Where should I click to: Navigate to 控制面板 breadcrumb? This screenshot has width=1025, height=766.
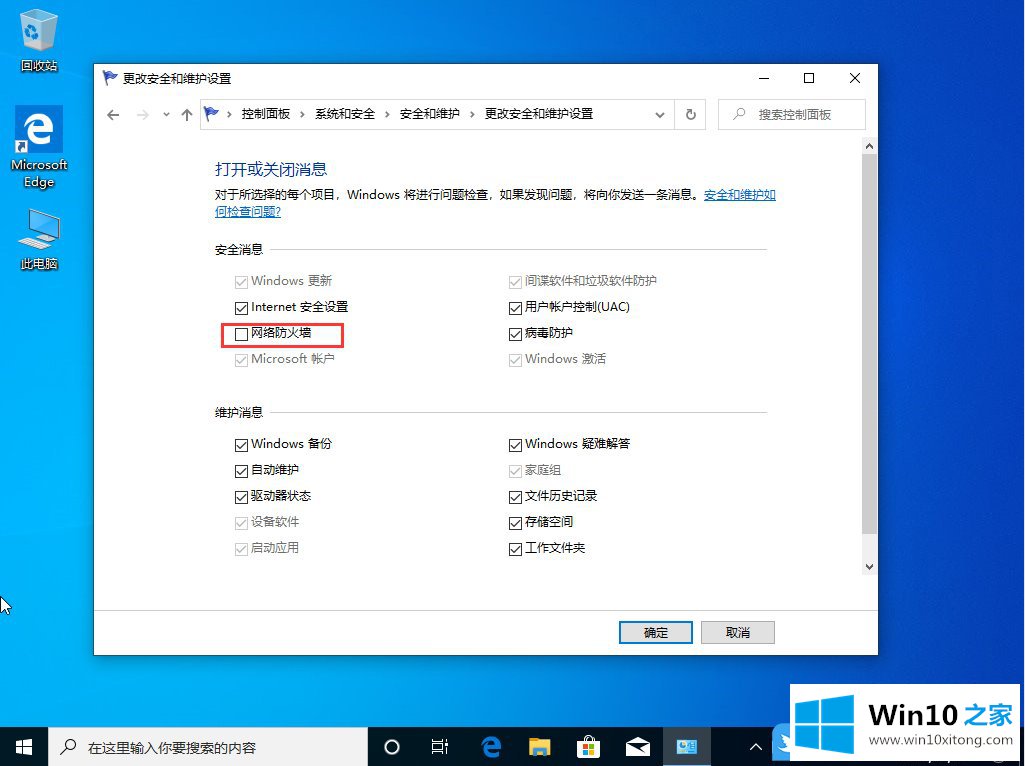265,114
